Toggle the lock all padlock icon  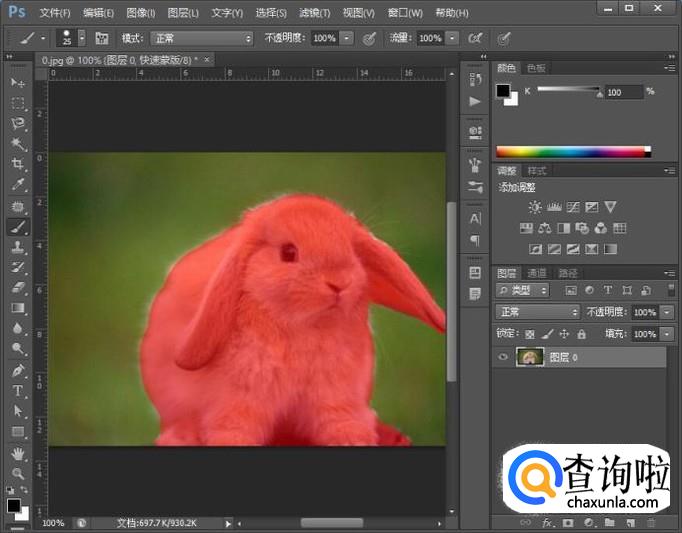(581, 334)
